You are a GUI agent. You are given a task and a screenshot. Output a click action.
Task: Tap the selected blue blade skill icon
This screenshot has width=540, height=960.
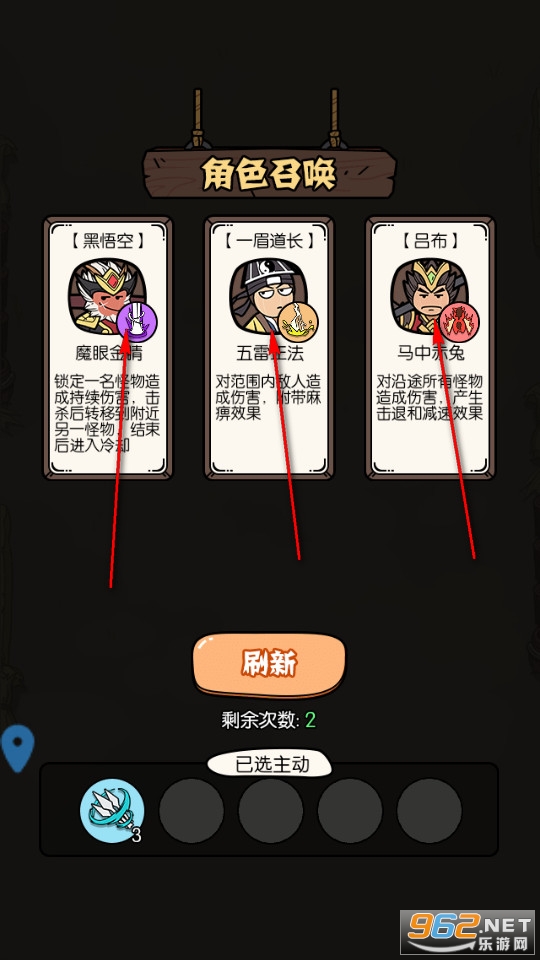pyautogui.click(x=112, y=811)
